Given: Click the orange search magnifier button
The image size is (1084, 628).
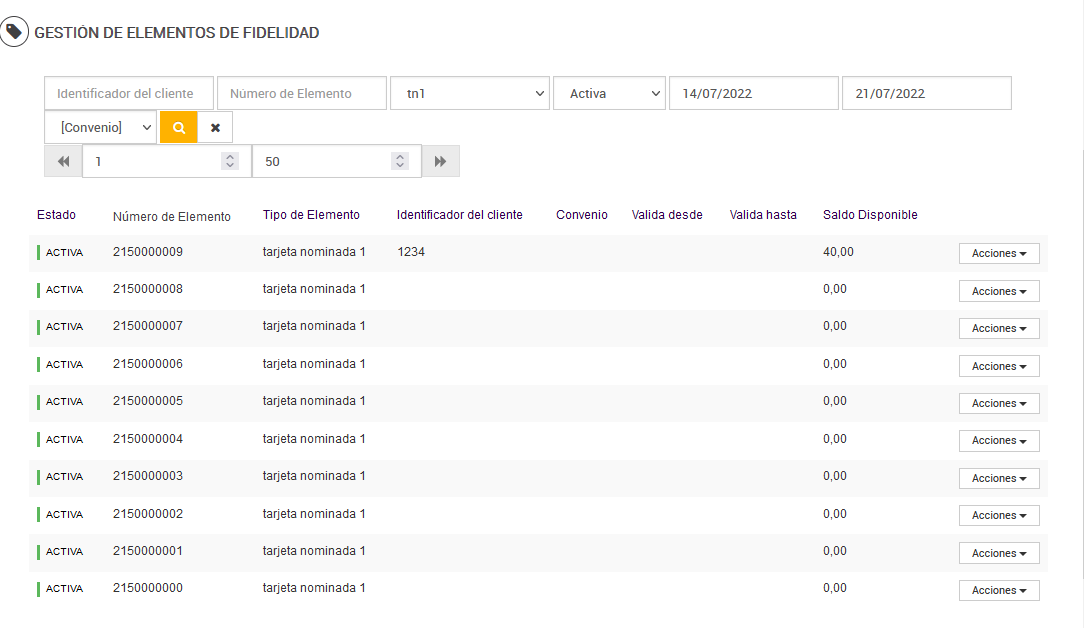Looking at the screenshot, I should 179,128.
